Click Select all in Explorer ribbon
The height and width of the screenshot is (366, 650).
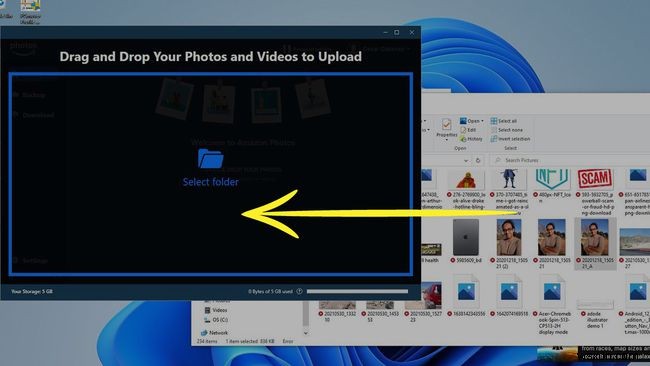[504, 121]
